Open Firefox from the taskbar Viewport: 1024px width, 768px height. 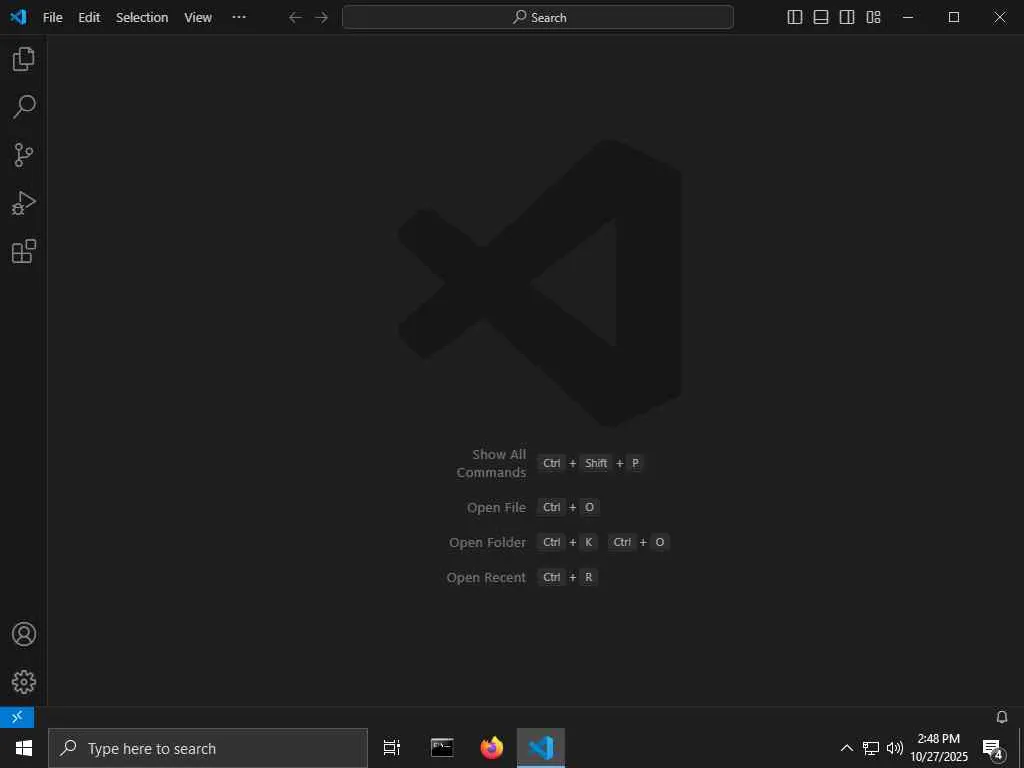pos(492,748)
